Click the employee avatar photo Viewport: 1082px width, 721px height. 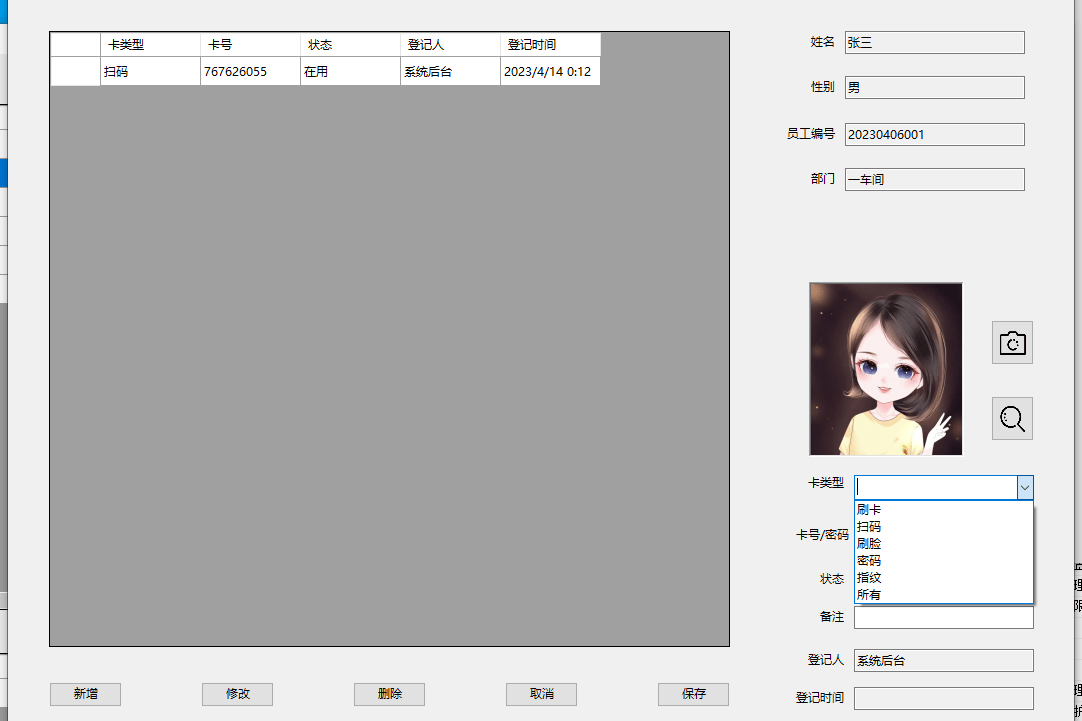click(x=886, y=369)
